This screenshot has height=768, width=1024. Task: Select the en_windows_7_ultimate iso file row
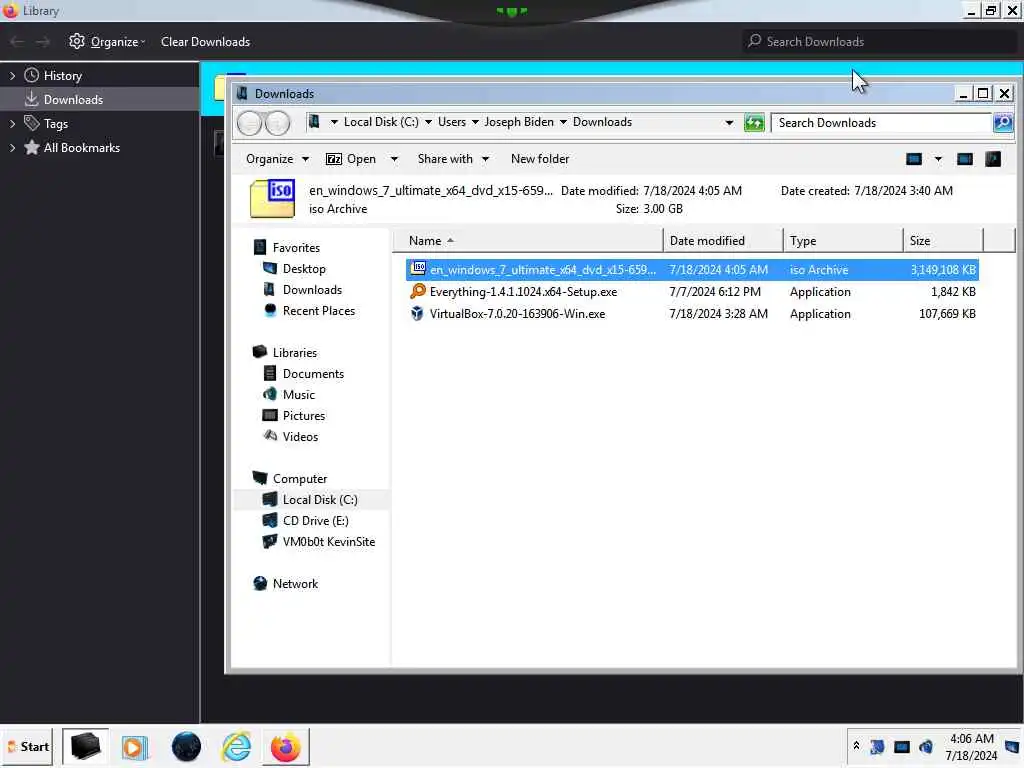point(692,270)
